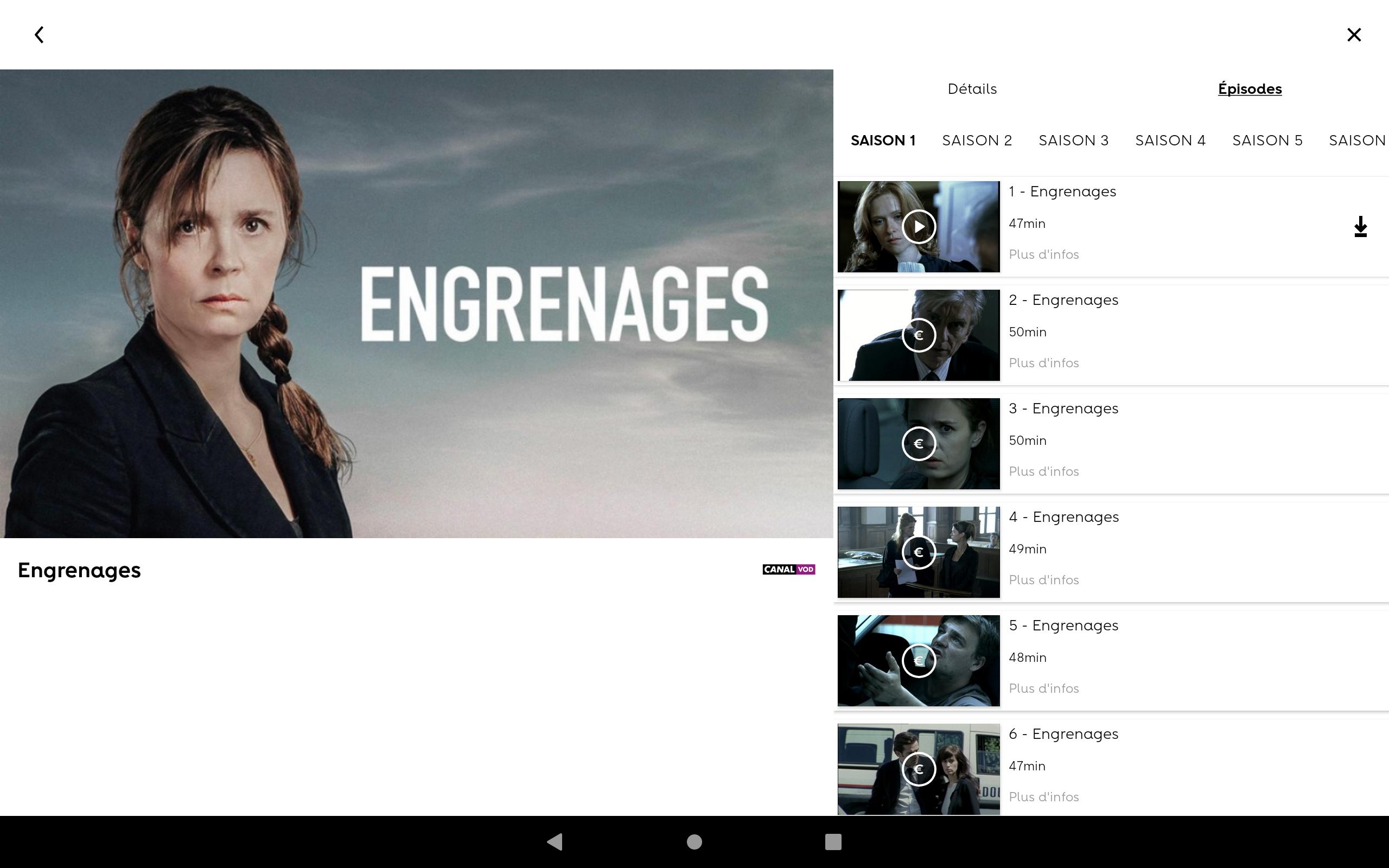The height and width of the screenshot is (868, 1389).
Task: Switch to SAISON 3
Action: [x=1073, y=141]
